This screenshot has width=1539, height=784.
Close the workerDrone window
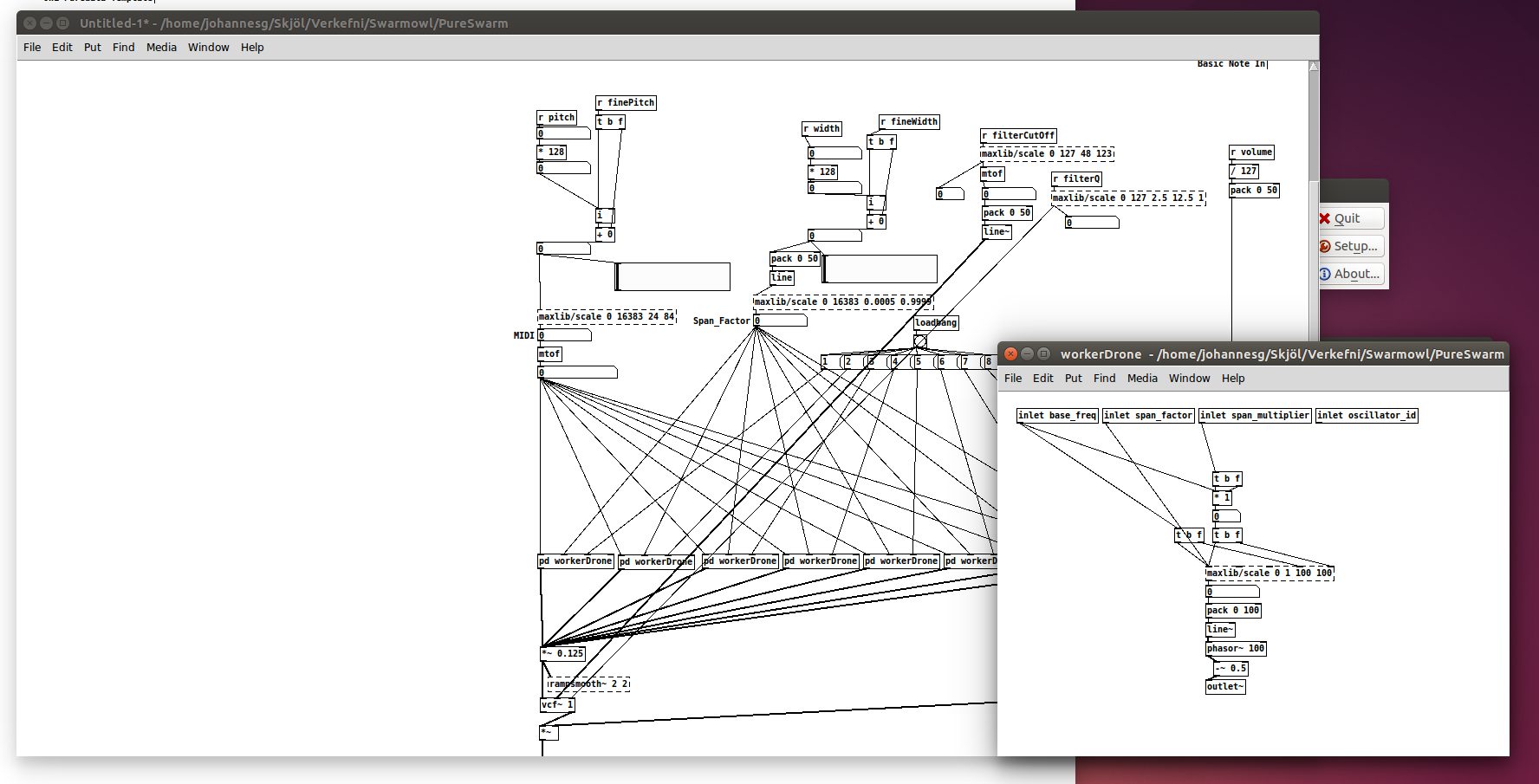(x=1010, y=353)
